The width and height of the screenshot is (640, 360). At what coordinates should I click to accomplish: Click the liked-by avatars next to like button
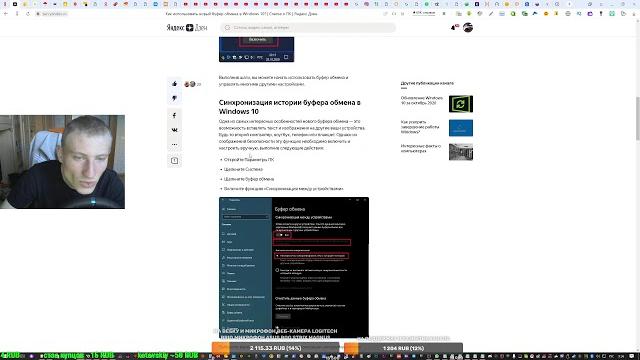point(190,84)
